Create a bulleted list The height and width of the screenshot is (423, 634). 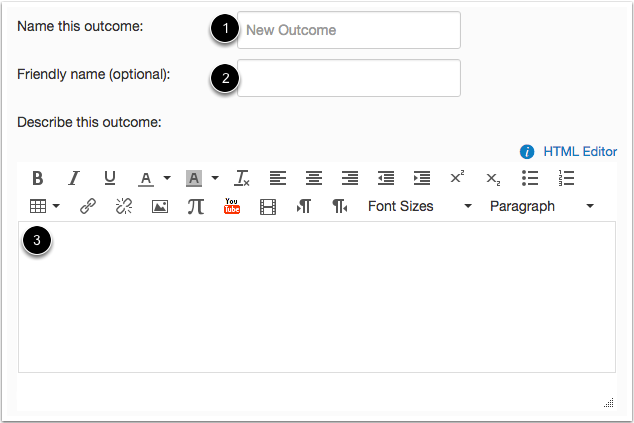[530, 178]
